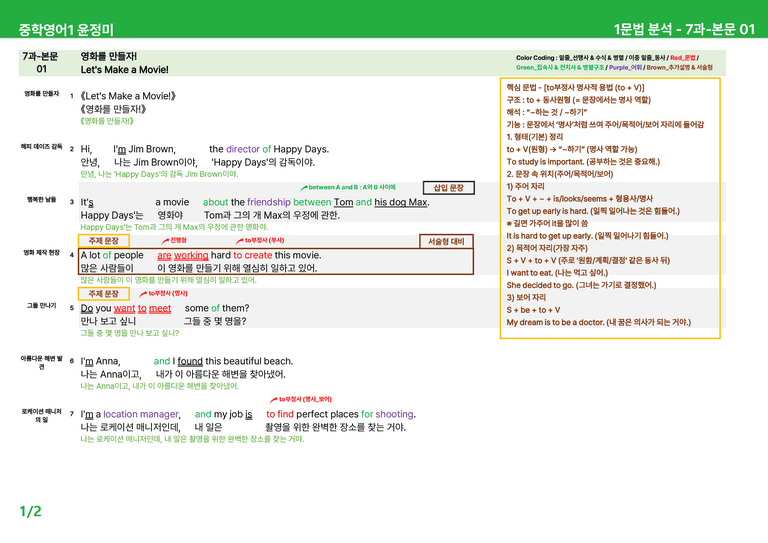Click the translation 'Tom과 그의 개 Max의 우정에 관한.'
768x543 pixels.
[x=271, y=215]
